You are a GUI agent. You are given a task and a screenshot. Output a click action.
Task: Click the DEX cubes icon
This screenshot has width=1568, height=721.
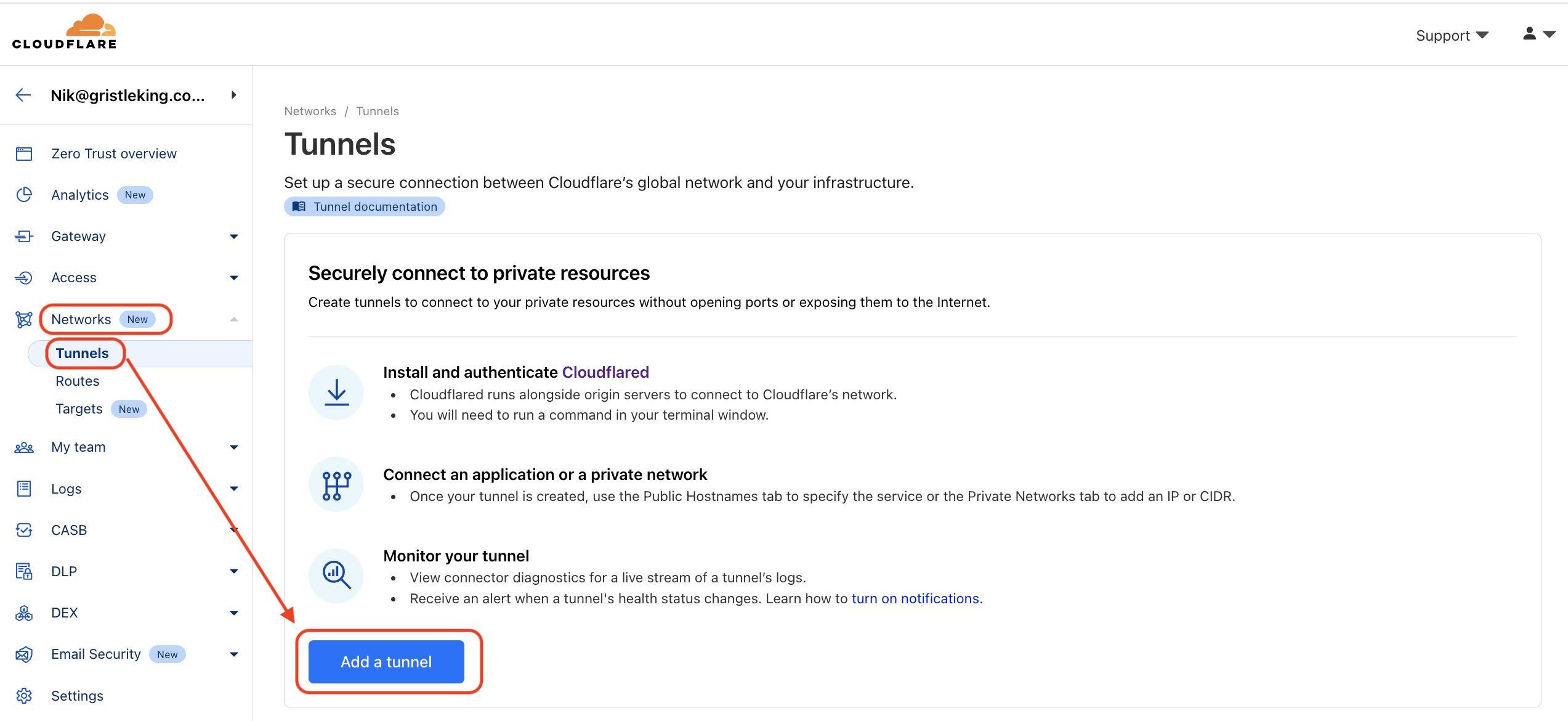24,613
